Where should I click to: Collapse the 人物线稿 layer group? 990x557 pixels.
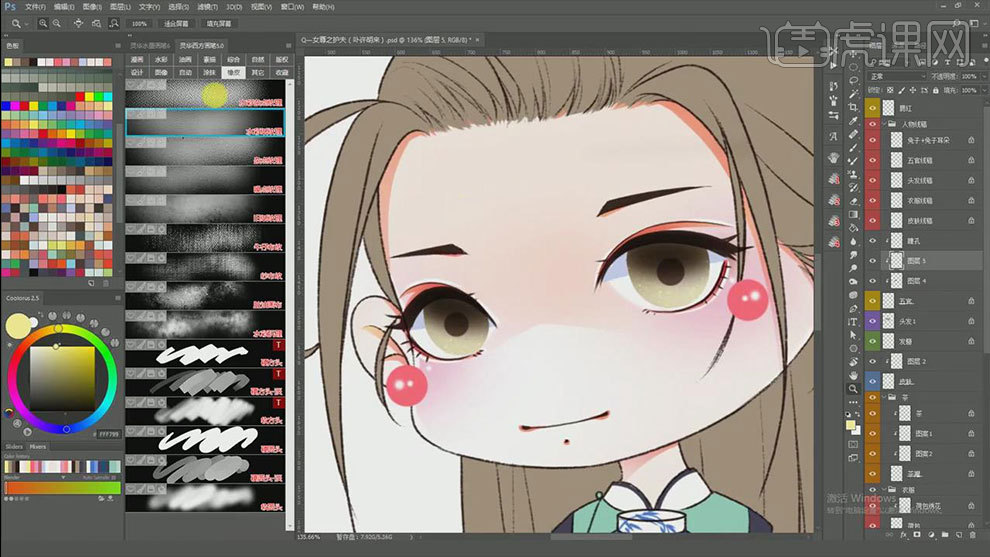point(885,124)
